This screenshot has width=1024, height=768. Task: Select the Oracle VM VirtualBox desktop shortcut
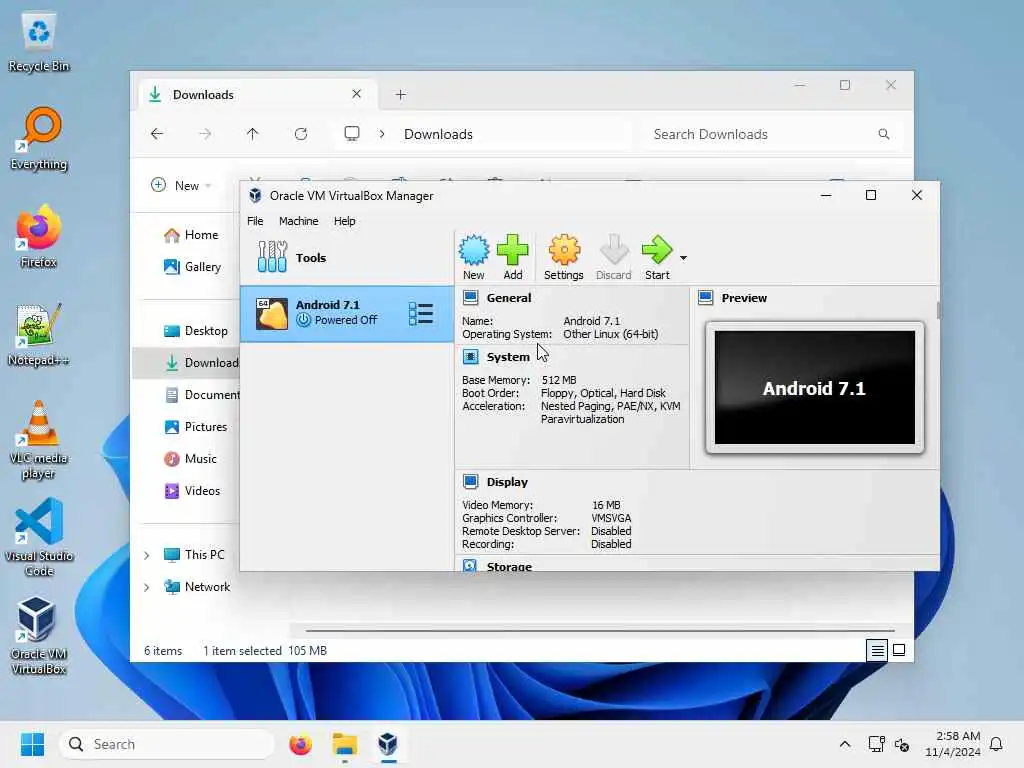(x=39, y=635)
